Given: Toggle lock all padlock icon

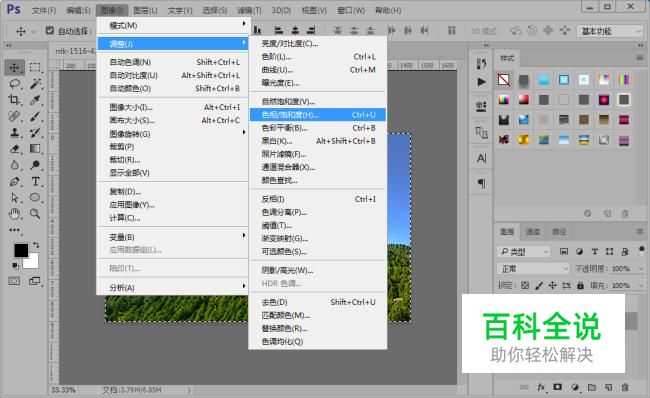Looking at the screenshot, I should tap(580, 285).
